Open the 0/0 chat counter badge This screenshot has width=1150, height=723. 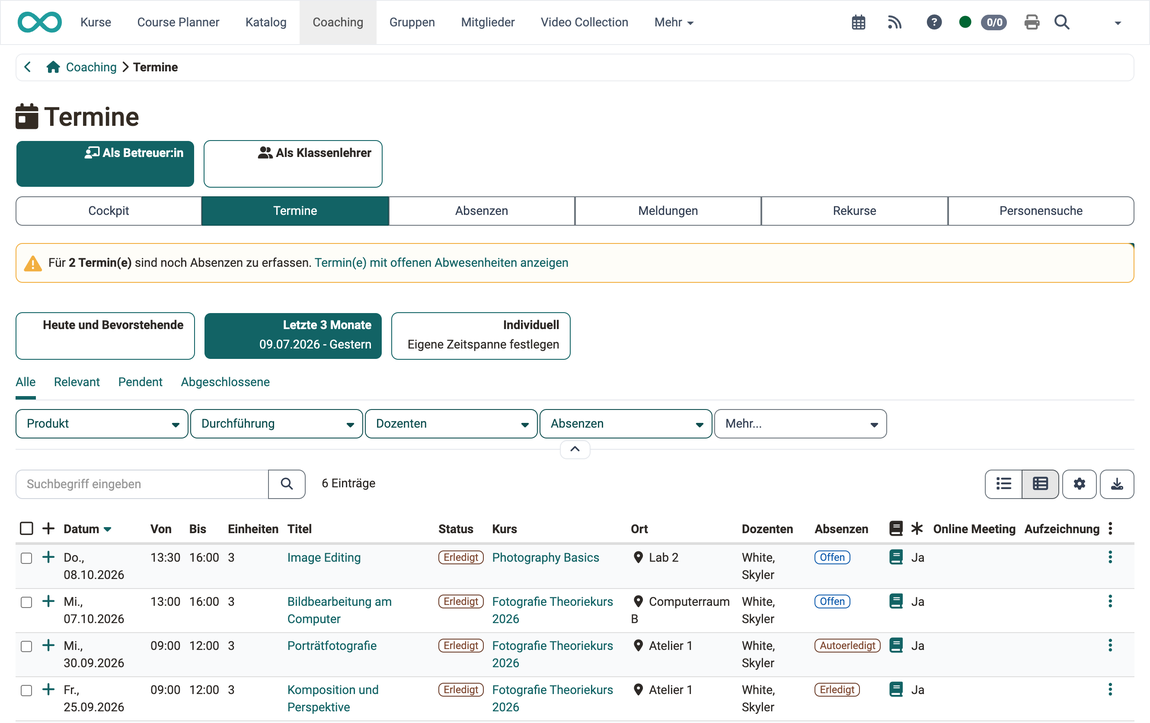pyautogui.click(x=994, y=23)
